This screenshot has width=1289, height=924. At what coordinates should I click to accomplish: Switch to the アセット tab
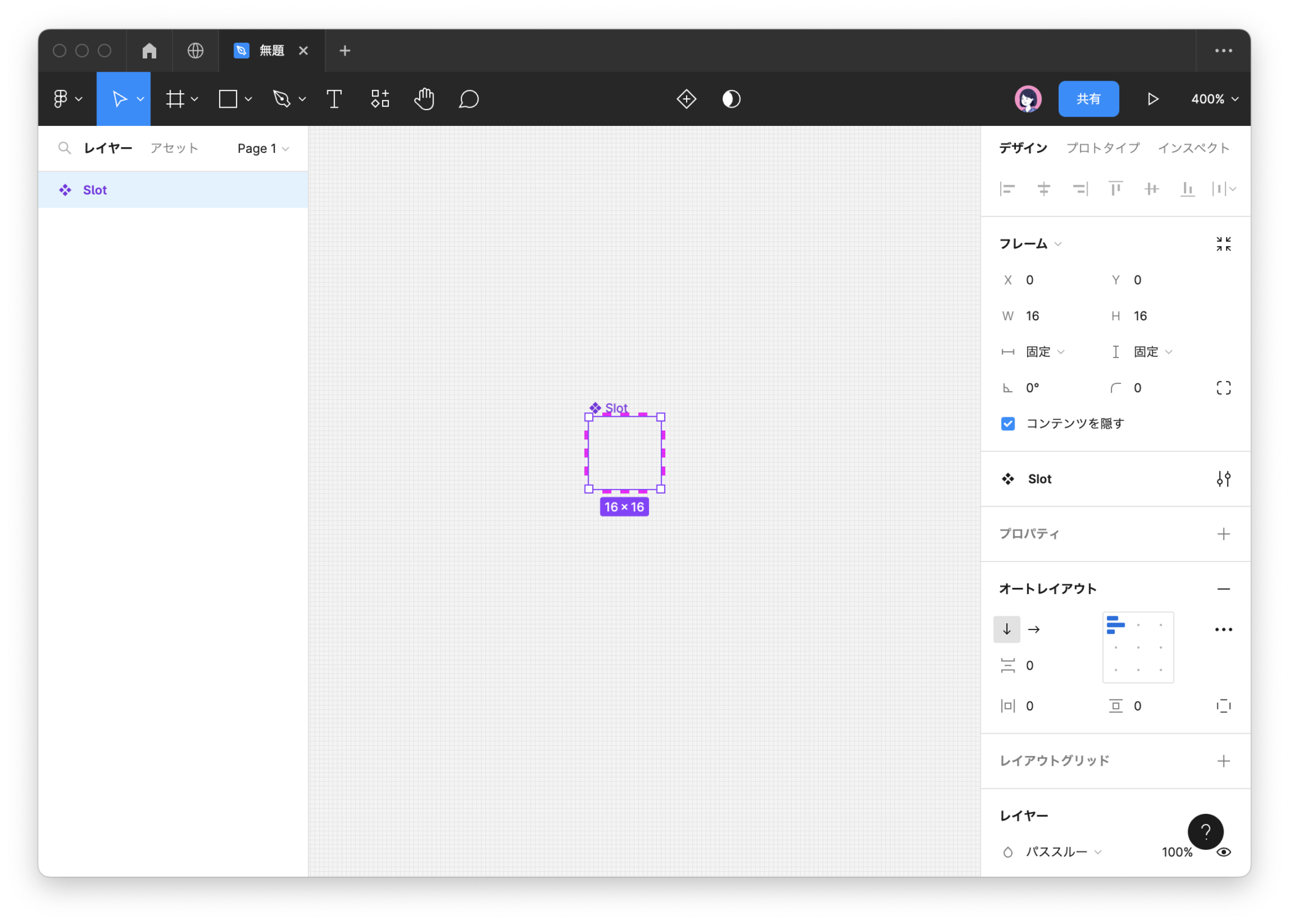(174, 148)
